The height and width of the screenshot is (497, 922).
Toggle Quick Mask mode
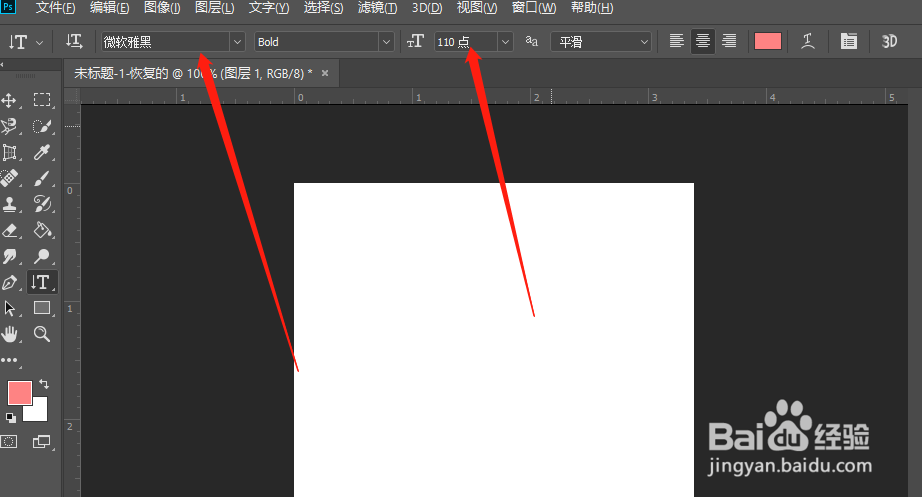9,441
